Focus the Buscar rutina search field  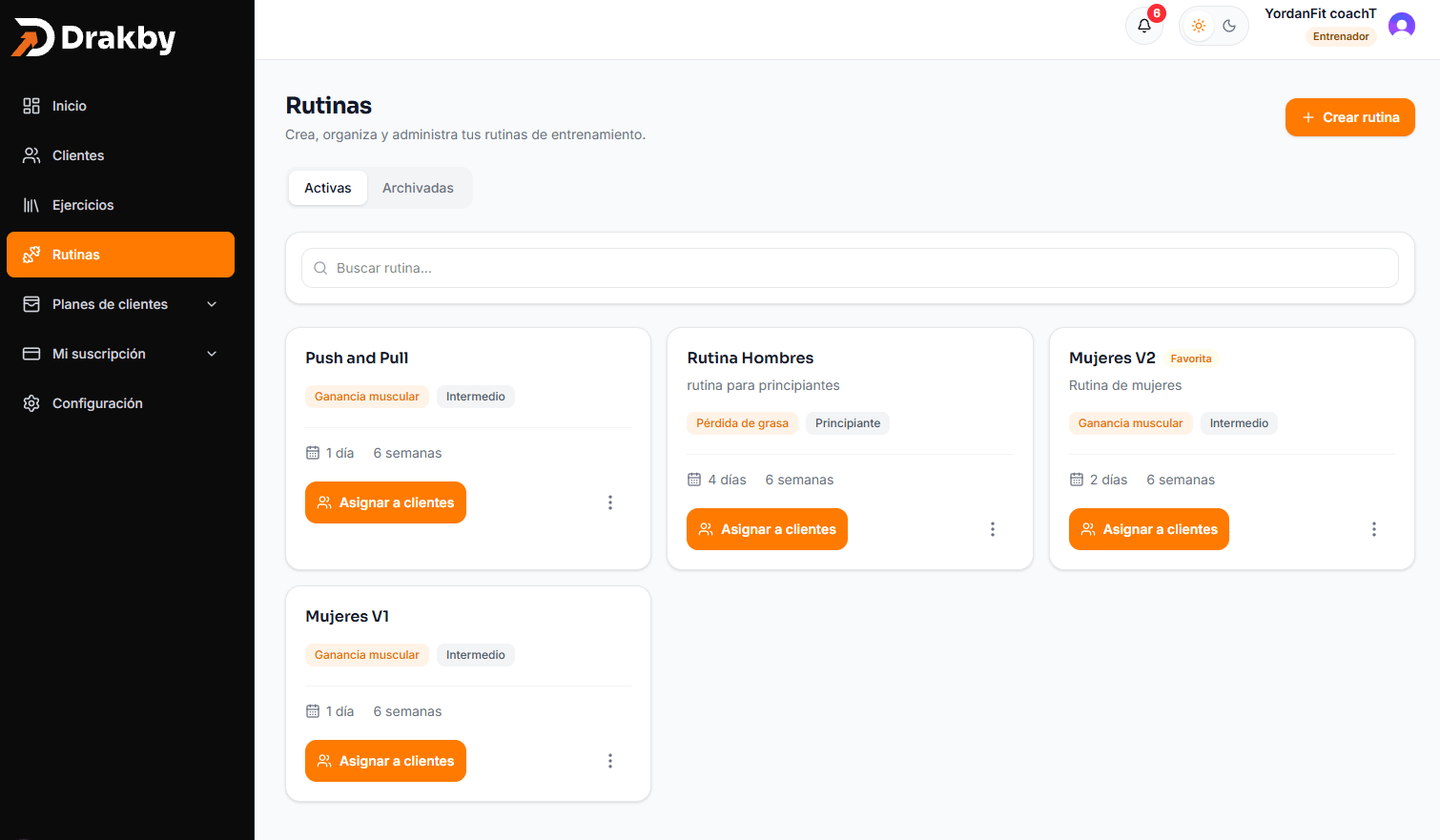pos(850,268)
